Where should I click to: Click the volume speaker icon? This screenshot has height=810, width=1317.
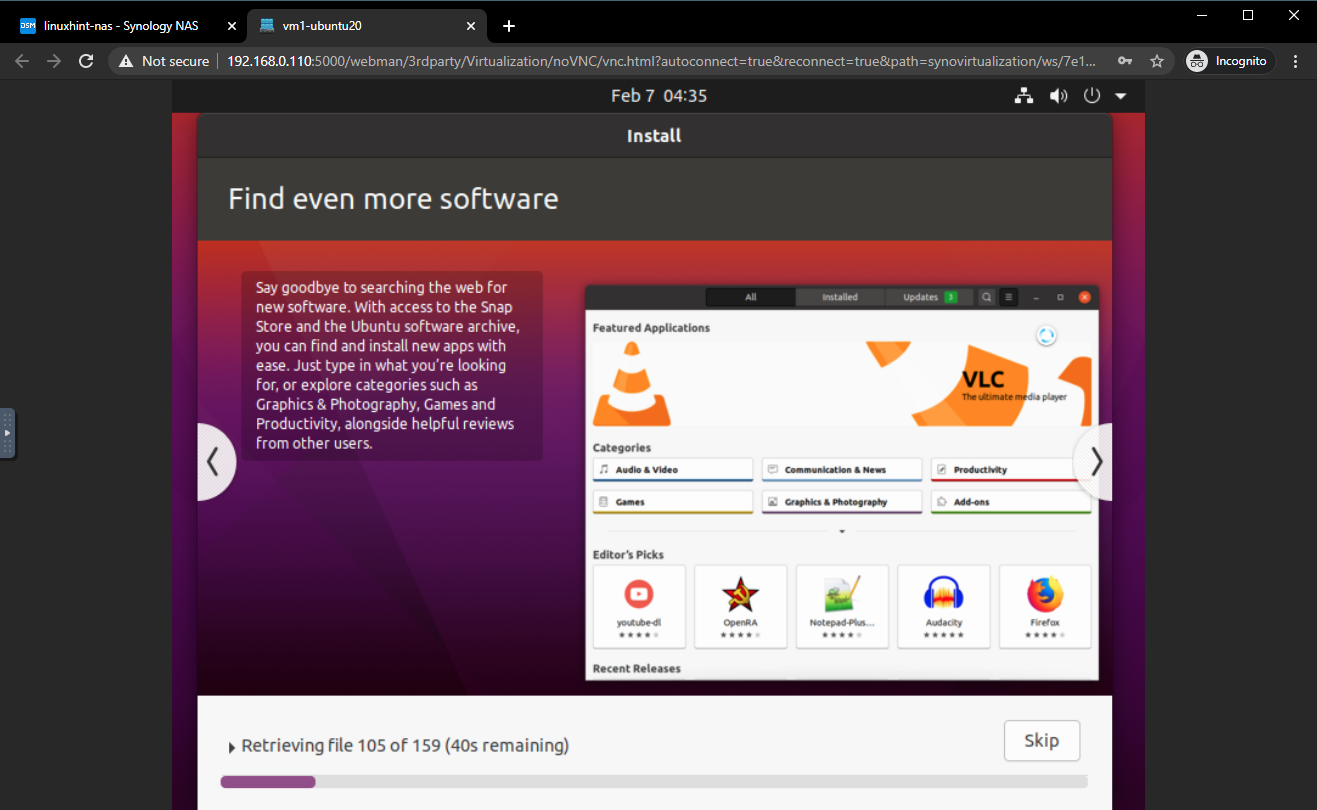click(x=1058, y=96)
